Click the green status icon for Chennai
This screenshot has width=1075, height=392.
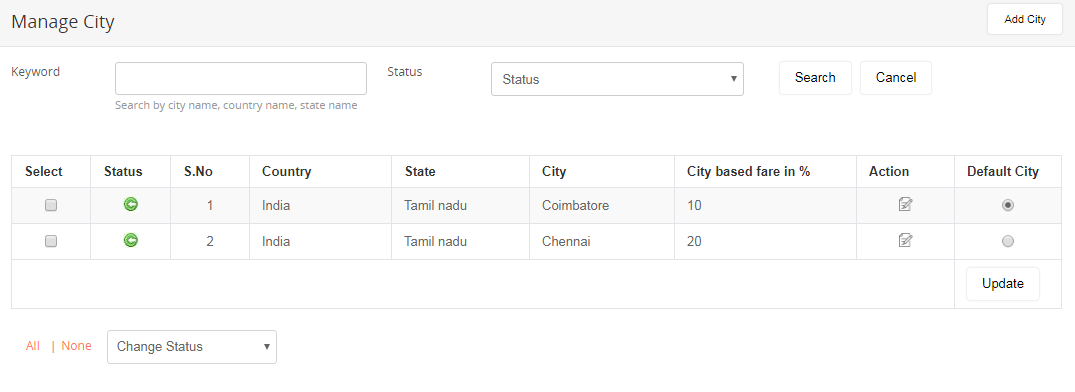(130, 241)
